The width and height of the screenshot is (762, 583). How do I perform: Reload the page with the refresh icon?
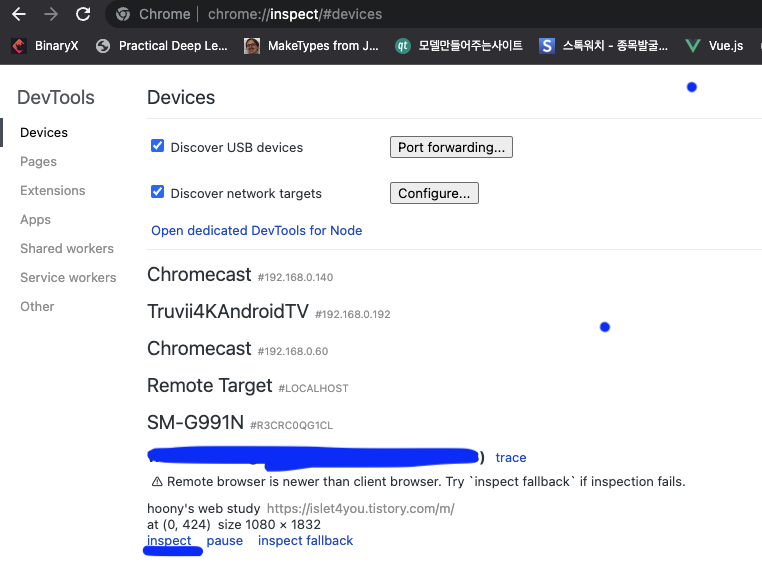[83, 14]
